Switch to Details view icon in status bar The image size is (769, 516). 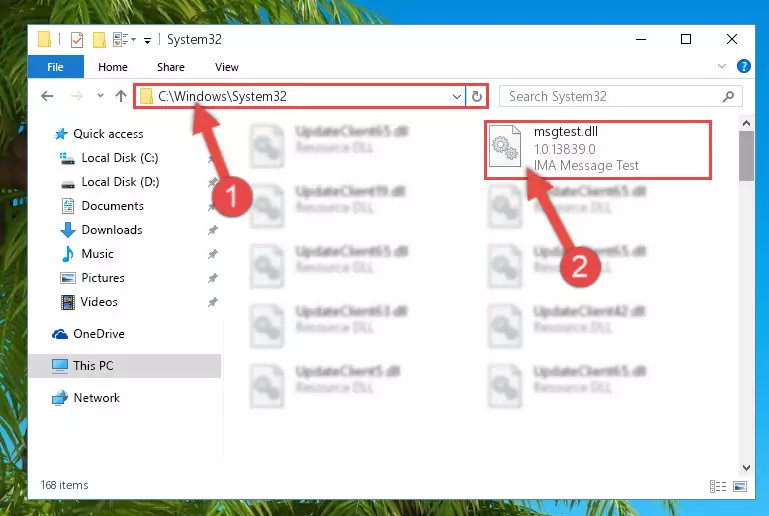718,487
